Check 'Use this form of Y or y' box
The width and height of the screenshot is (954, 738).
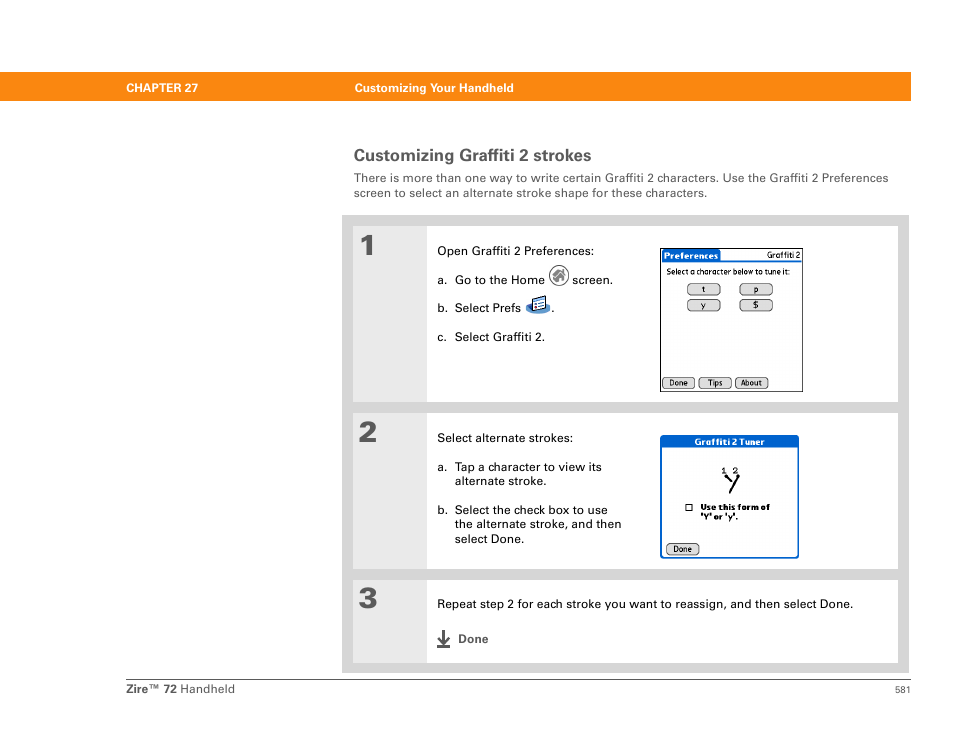689,507
